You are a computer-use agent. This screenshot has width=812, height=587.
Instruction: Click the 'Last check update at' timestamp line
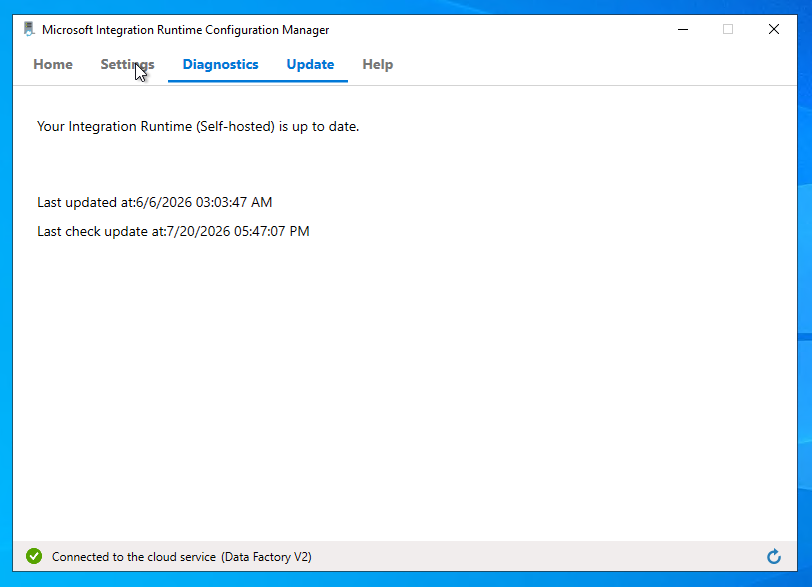(x=173, y=231)
